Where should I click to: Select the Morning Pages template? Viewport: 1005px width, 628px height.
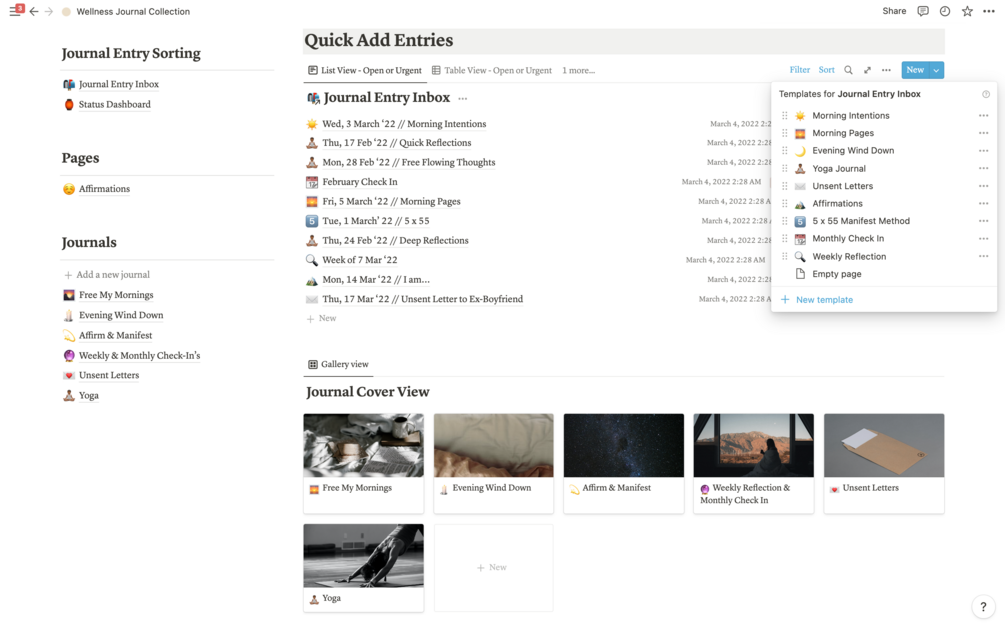coord(843,133)
